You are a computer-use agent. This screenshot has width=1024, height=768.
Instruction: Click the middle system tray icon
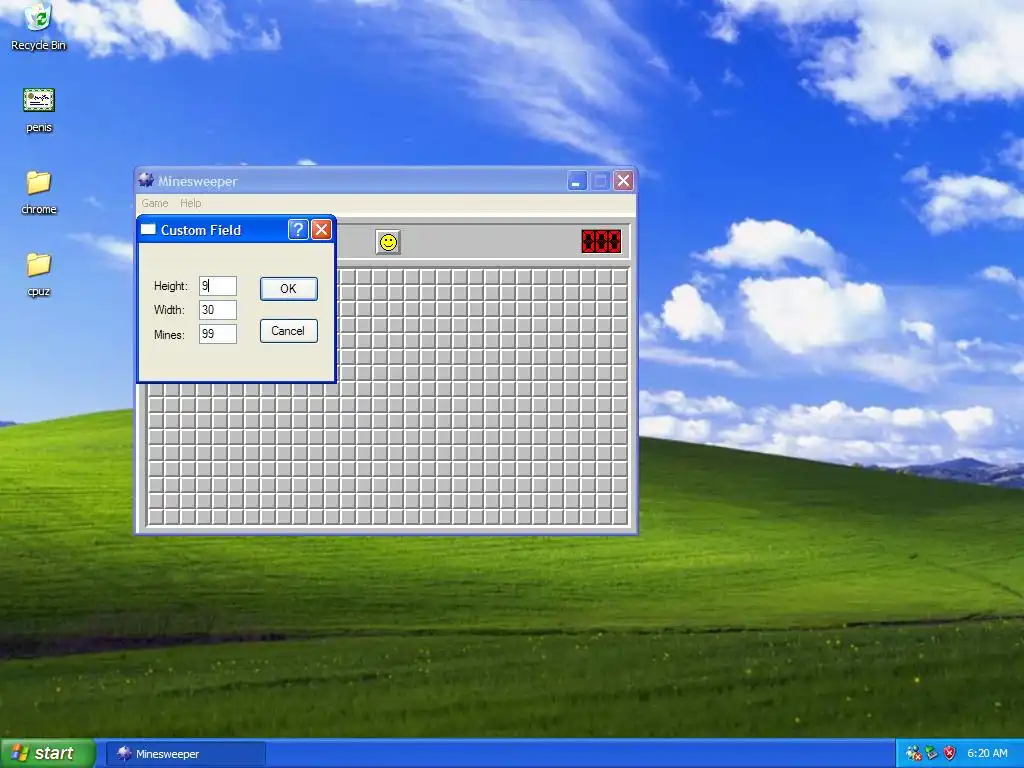tap(931, 753)
